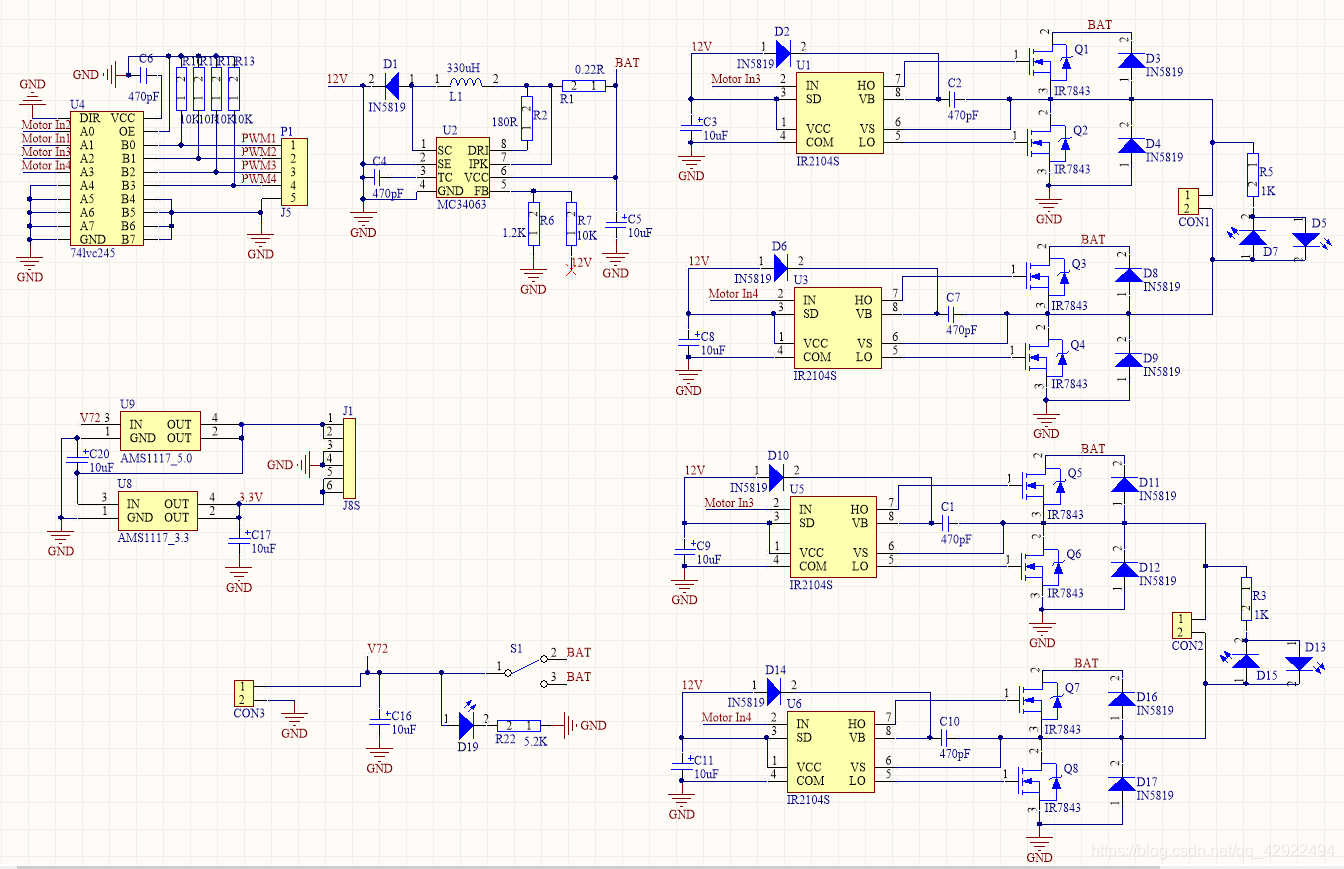The width and height of the screenshot is (1344, 869).
Task: Click the U6 IR2104S driver chip
Action: 833,751
